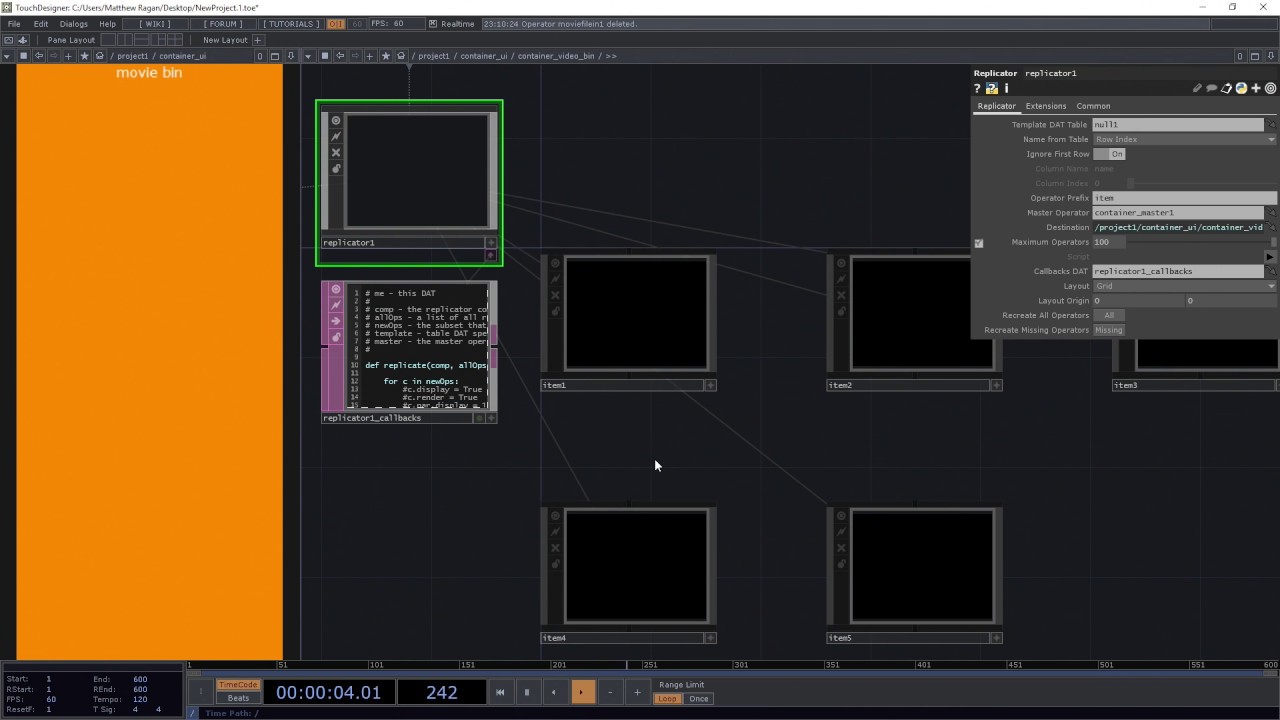Click viewer icon on replicator1_callbacks DAT
Screen dimensions: 1280x720
pos(336,289)
